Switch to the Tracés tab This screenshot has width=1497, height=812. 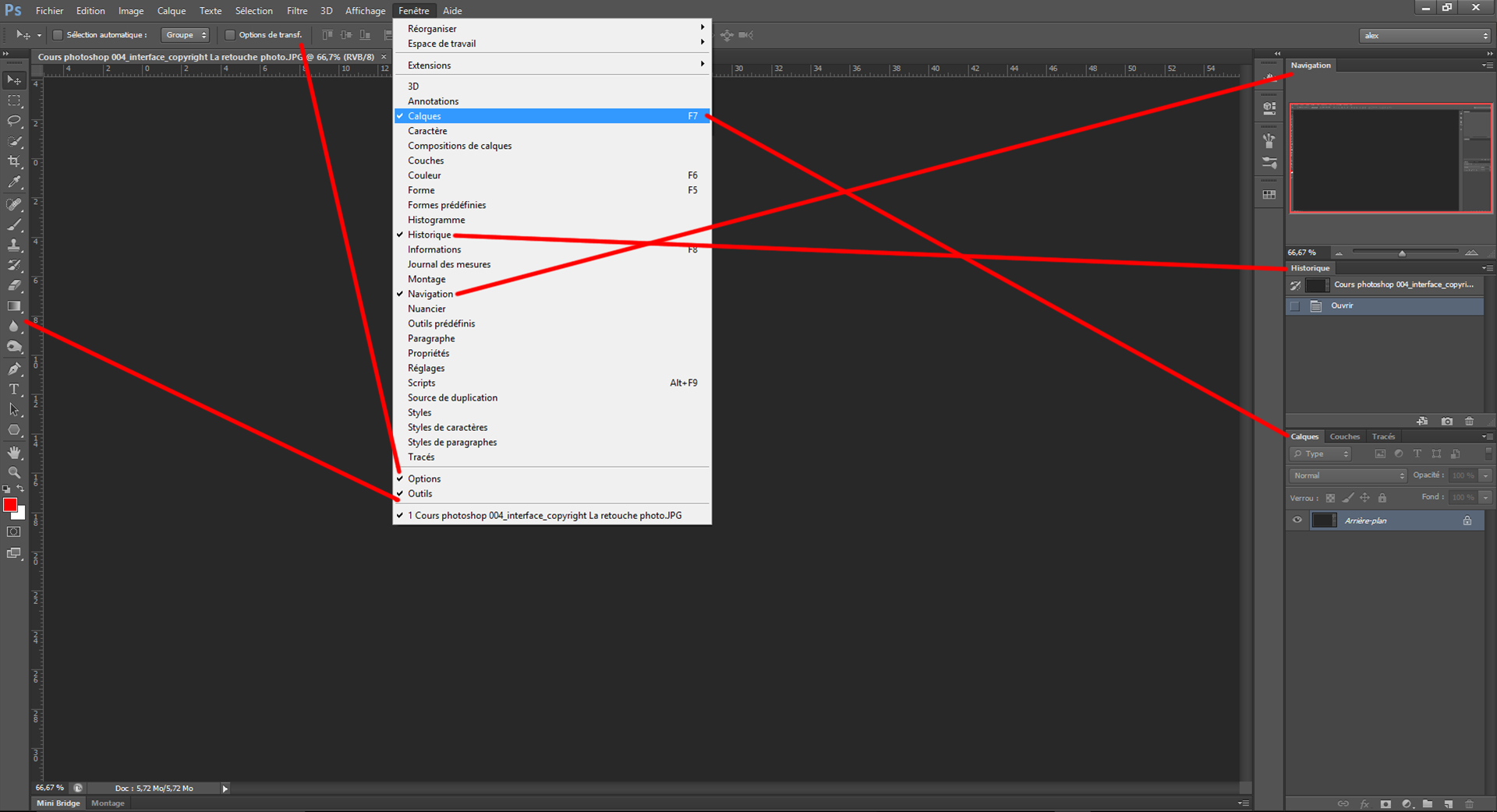1384,437
